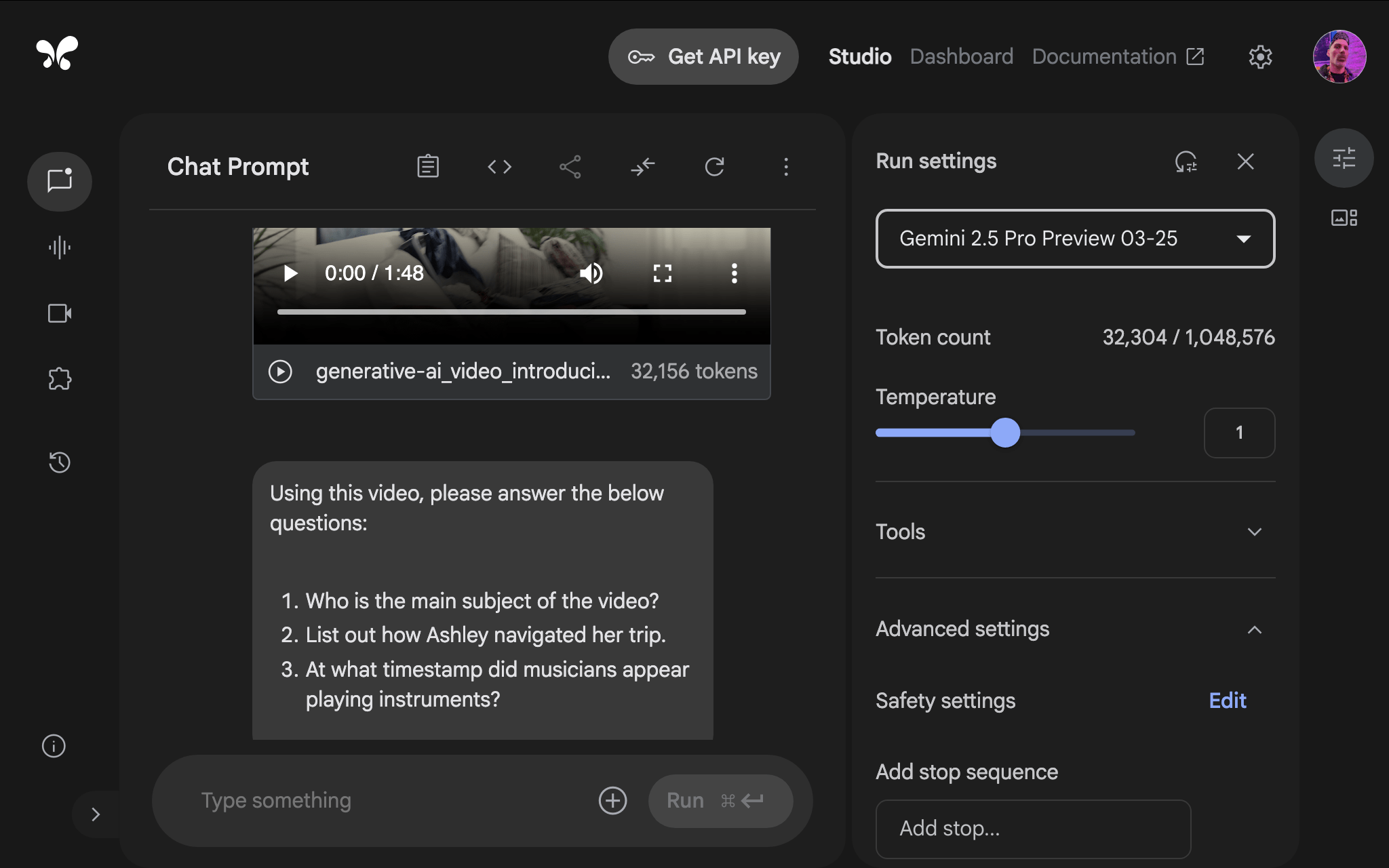This screenshot has width=1389, height=868.
Task: Click Edit next to Safety settings
Action: point(1227,701)
